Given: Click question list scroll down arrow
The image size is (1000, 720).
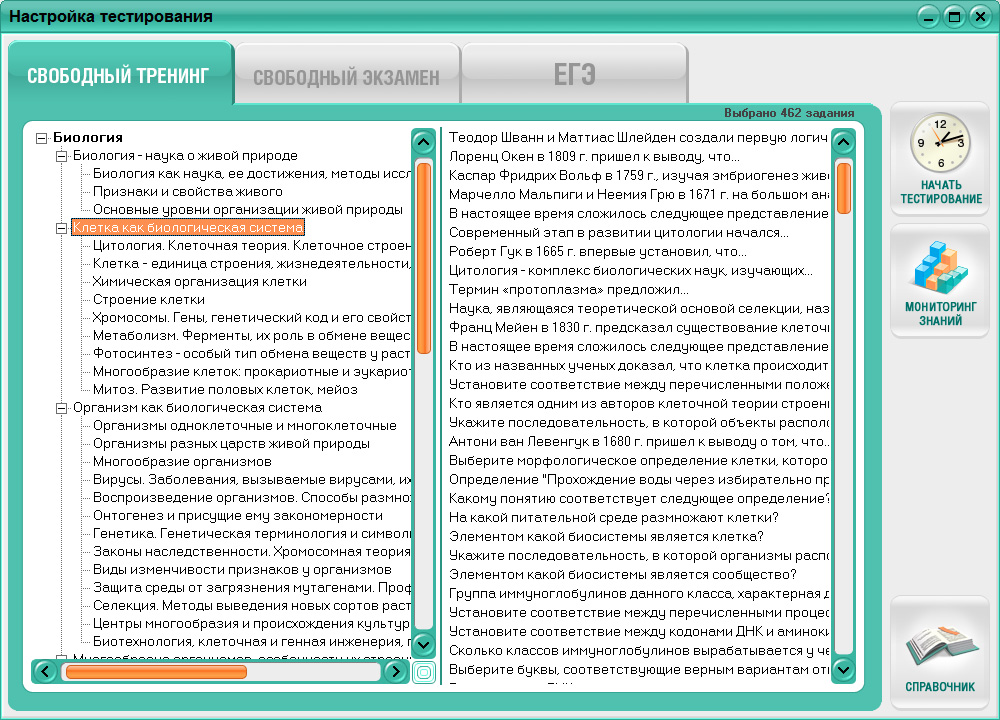Looking at the screenshot, I should click(x=843, y=669).
